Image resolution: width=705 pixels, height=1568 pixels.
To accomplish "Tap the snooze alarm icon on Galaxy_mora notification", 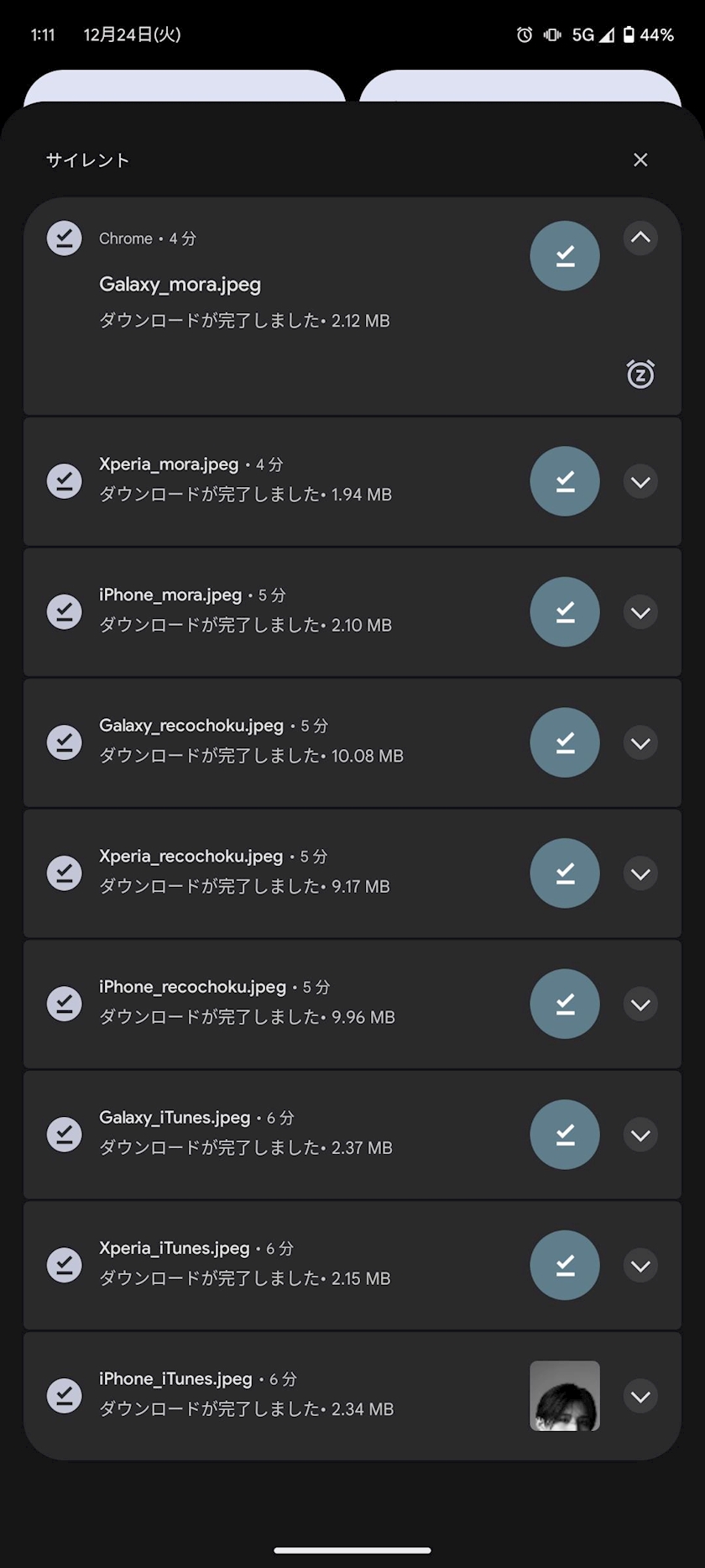I will [640, 374].
